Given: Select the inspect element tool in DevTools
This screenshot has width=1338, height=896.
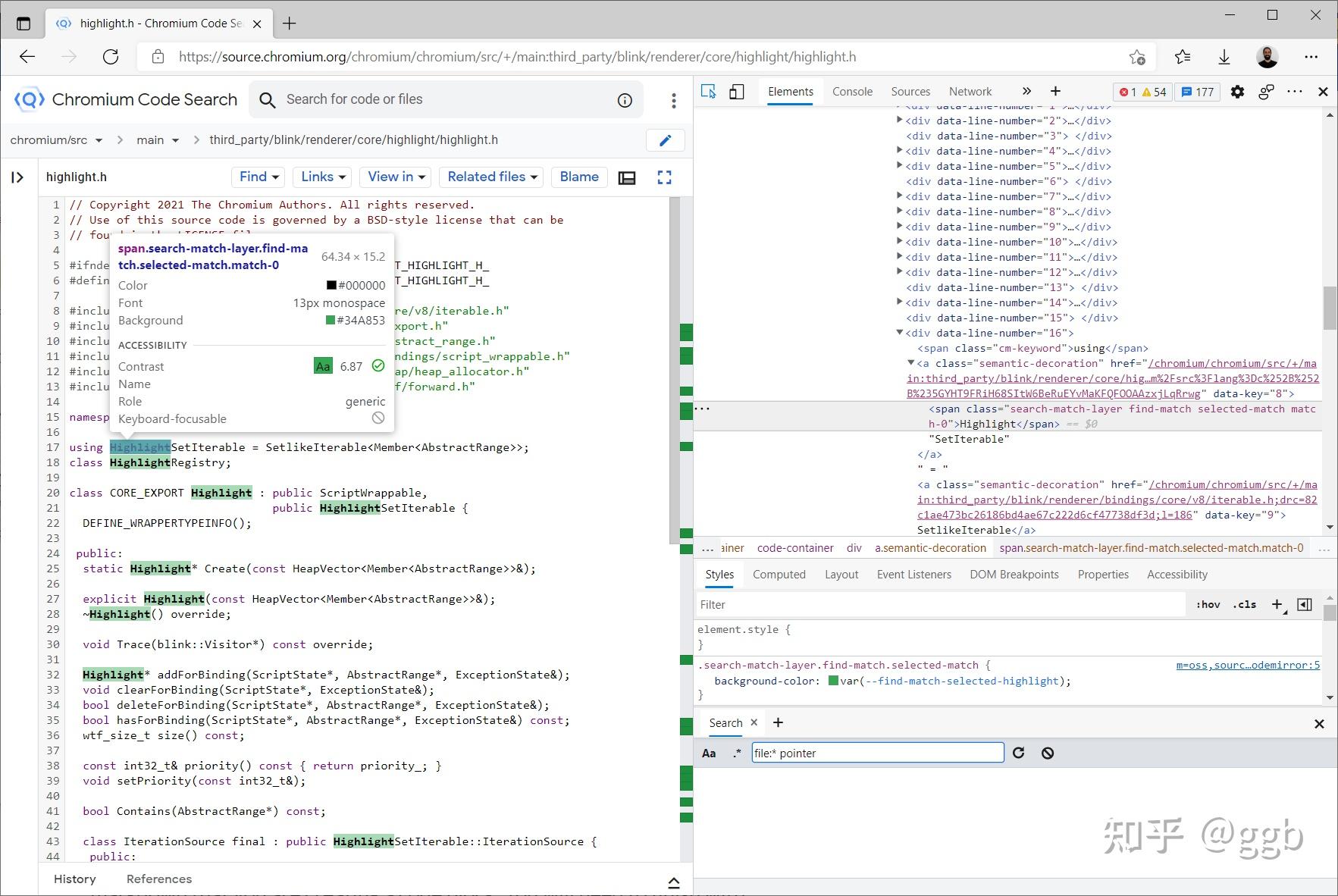Looking at the screenshot, I should click(709, 91).
